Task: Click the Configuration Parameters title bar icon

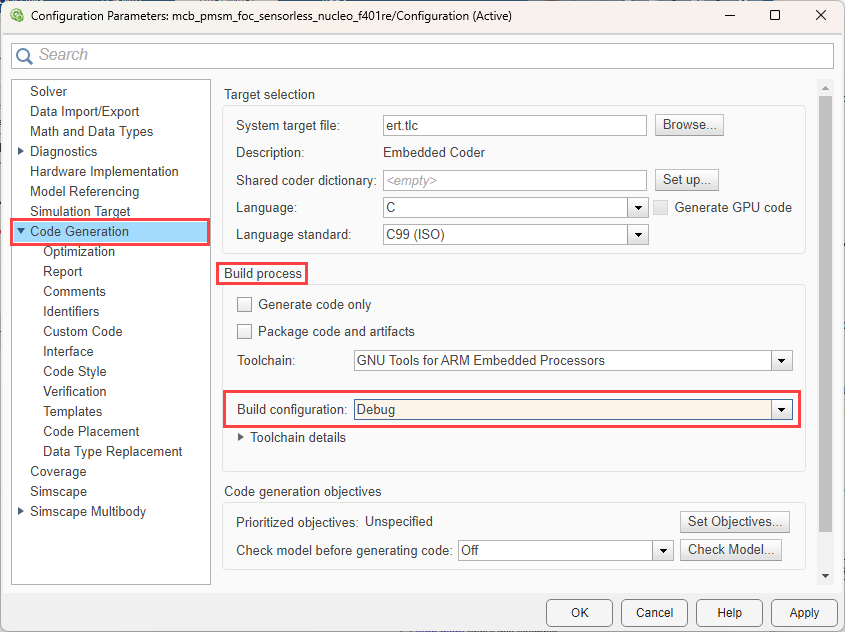Action: (16, 16)
